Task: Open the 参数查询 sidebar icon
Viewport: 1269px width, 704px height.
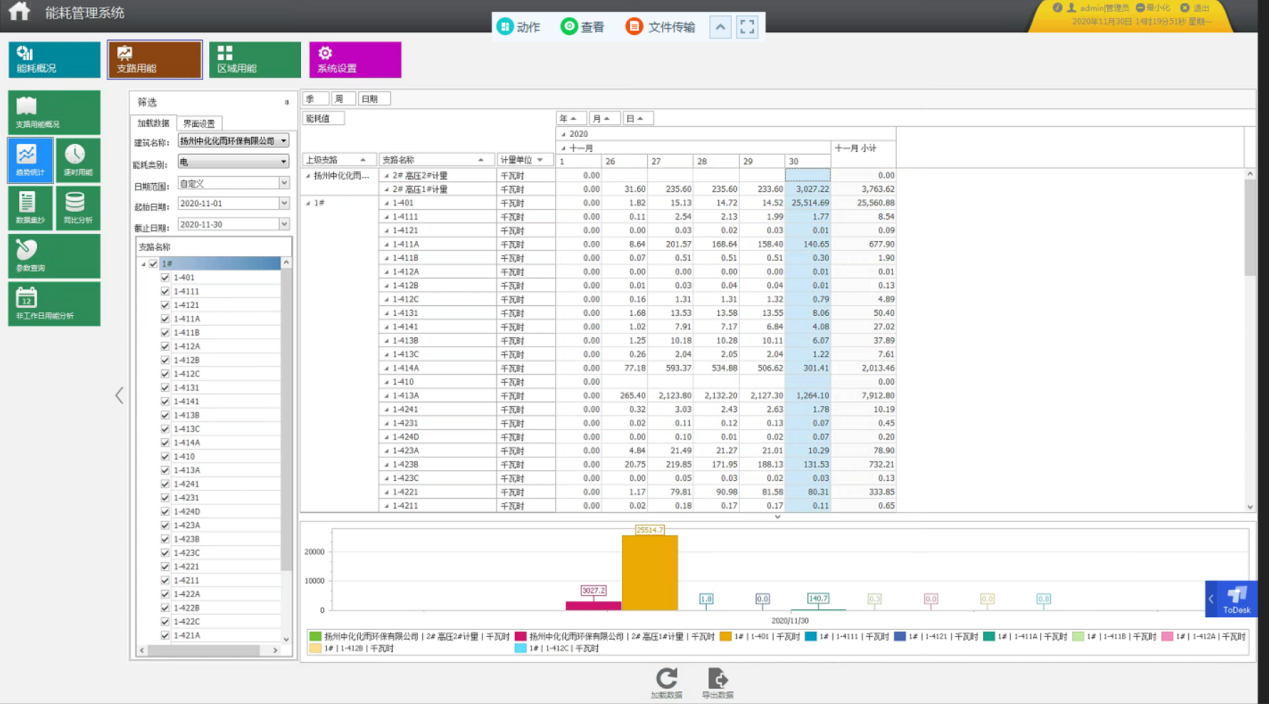Action: 54,256
